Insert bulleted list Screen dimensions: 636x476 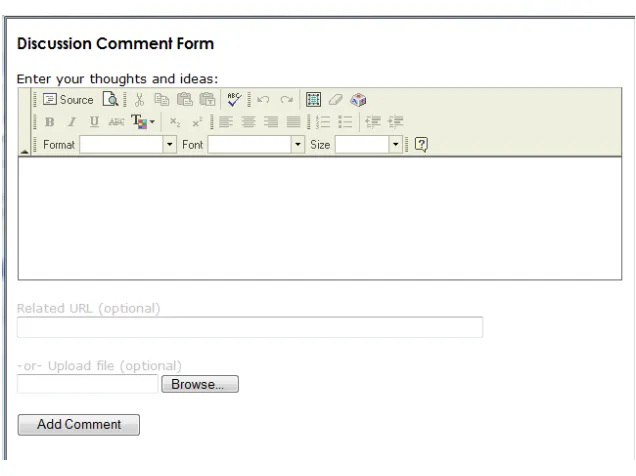(x=345, y=122)
